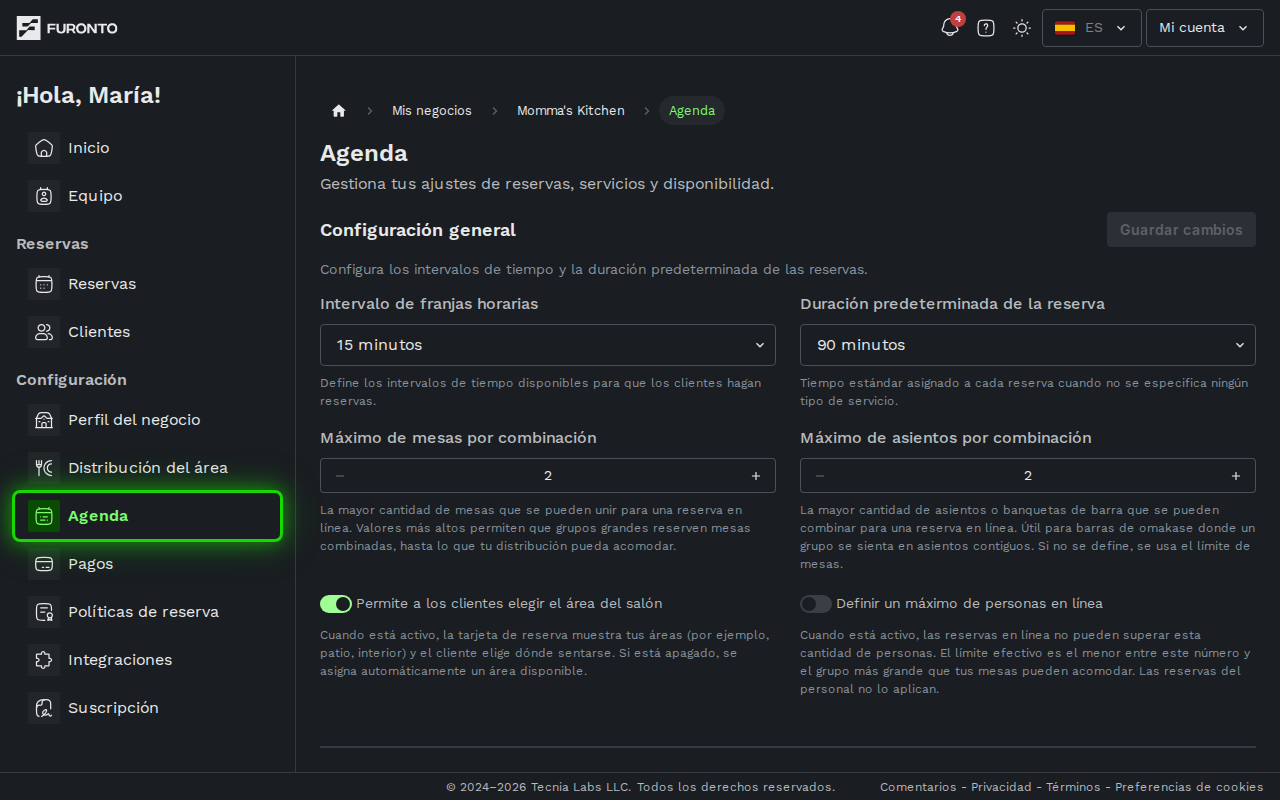Image resolution: width=1280 pixels, height=800 pixels.
Task: Go to Reservas page
Action: coord(148,284)
